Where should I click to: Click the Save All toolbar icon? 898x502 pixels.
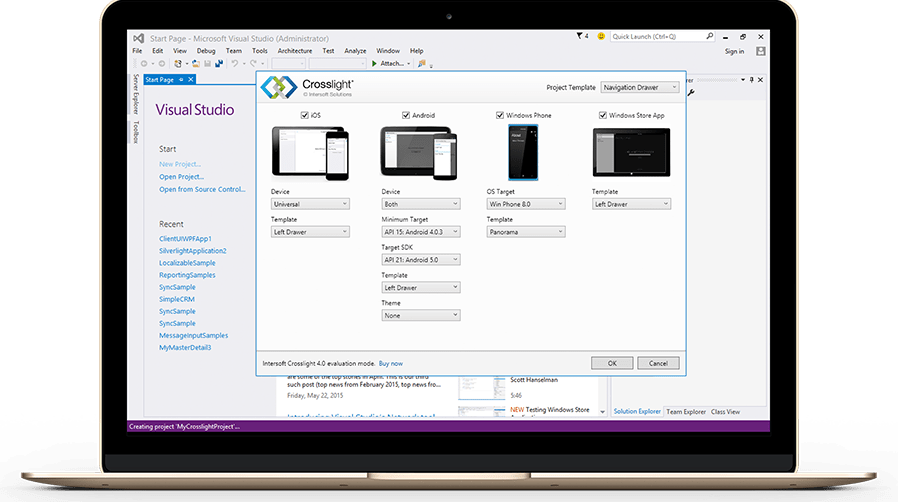pyautogui.click(x=219, y=64)
